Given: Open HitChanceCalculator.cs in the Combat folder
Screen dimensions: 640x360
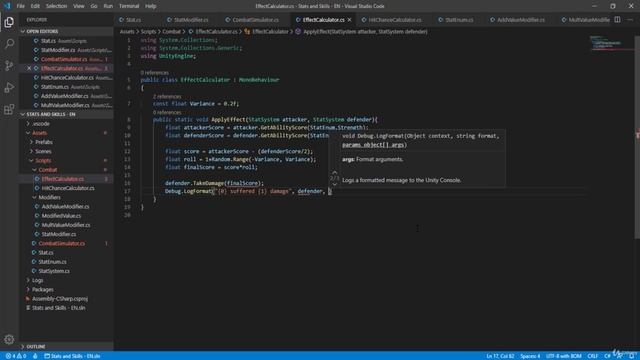Looking at the screenshot, I should pos(68,188).
